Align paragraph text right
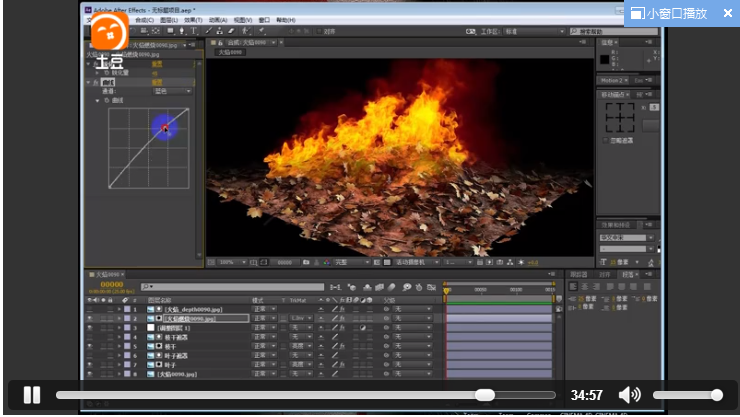Viewport: 740px width, 417px height. click(x=597, y=286)
